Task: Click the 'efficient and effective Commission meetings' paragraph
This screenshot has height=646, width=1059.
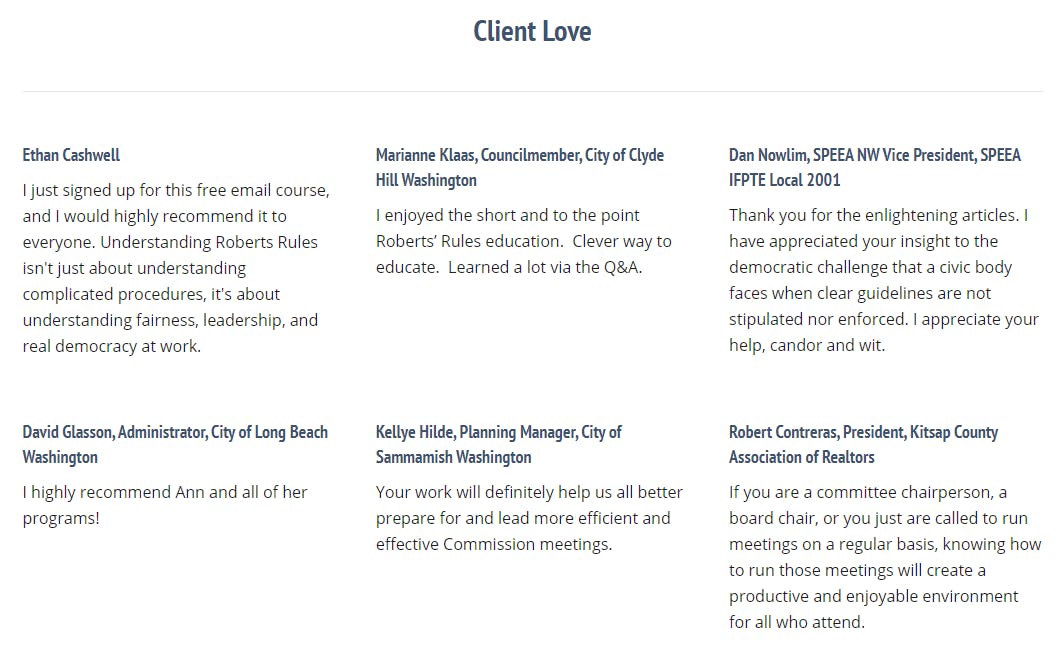Action: pos(529,518)
